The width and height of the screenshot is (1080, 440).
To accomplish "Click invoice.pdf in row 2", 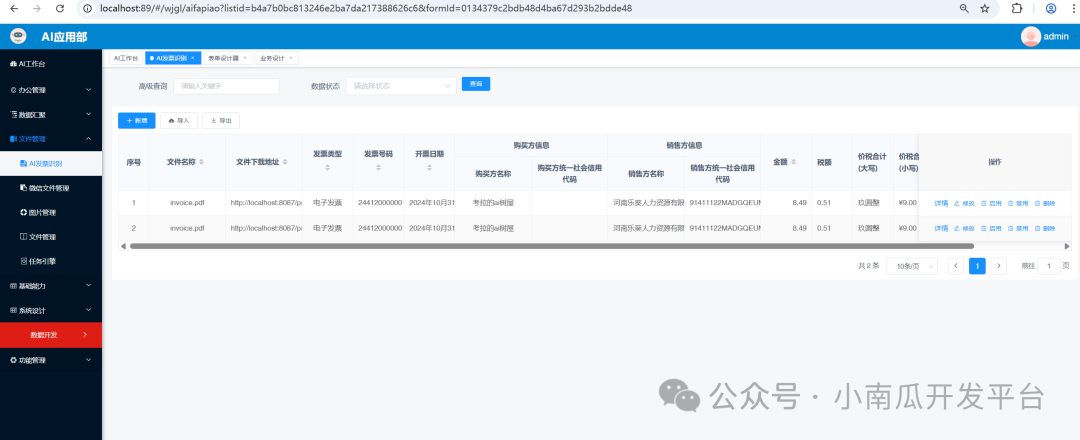I will tap(187, 228).
